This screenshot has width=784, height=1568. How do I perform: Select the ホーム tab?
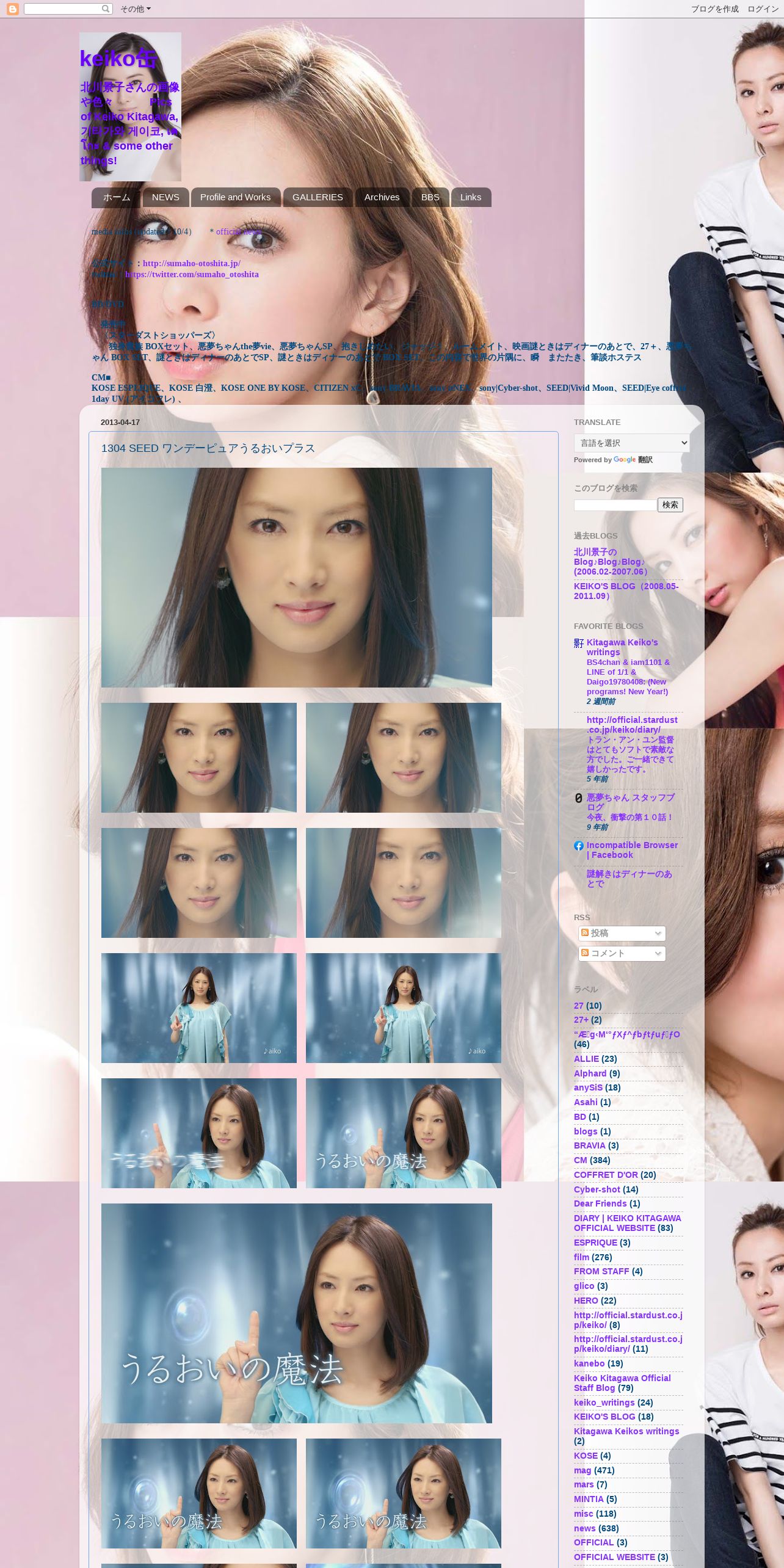coord(116,197)
